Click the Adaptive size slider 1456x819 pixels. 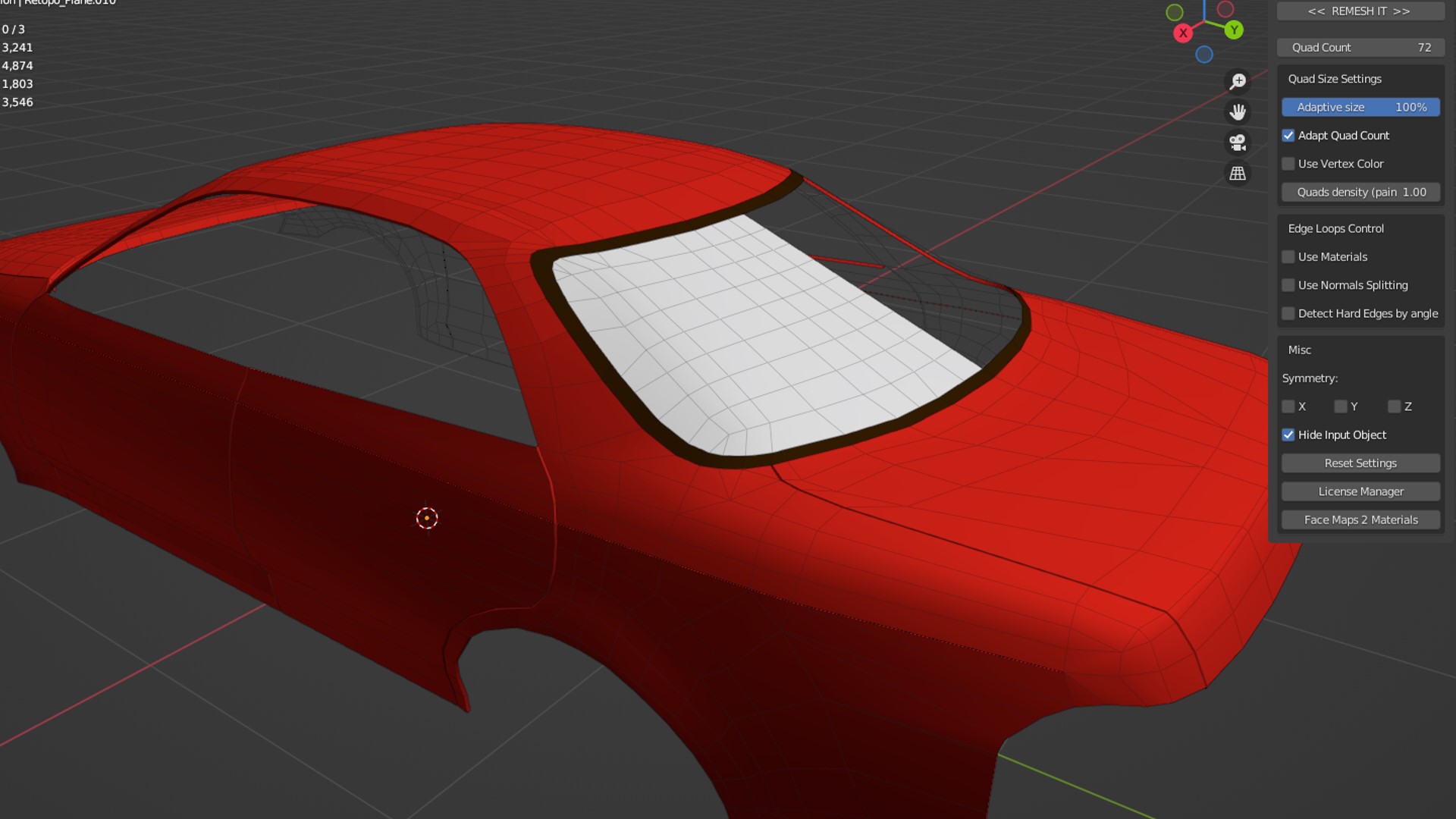tap(1360, 108)
